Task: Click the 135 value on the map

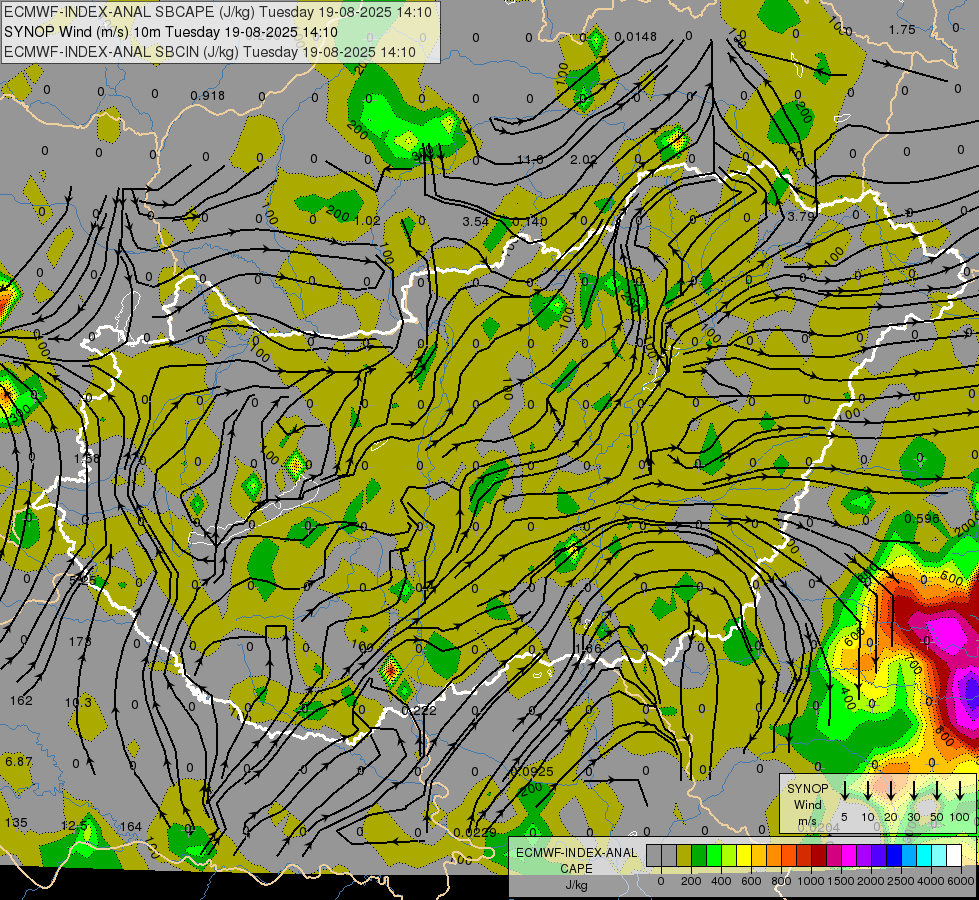Action: pyautogui.click(x=16, y=823)
